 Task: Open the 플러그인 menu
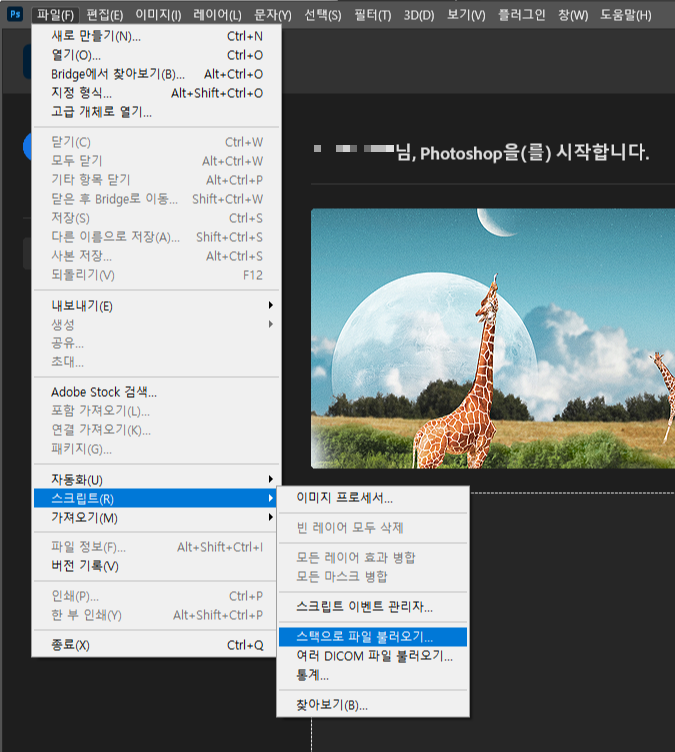tap(521, 15)
